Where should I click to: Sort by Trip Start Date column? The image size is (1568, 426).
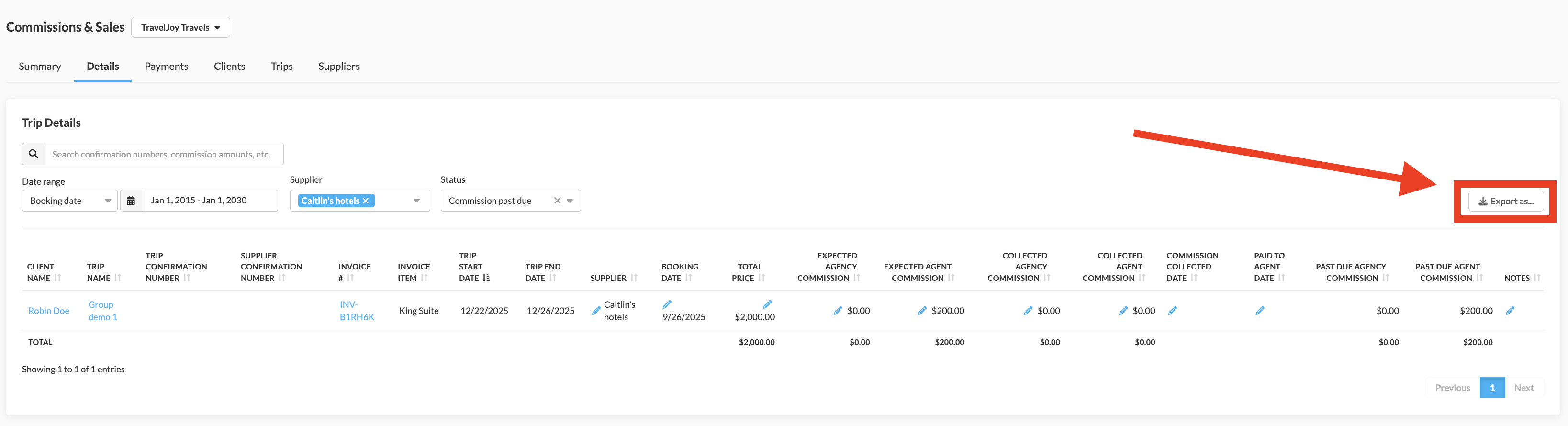[486, 278]
